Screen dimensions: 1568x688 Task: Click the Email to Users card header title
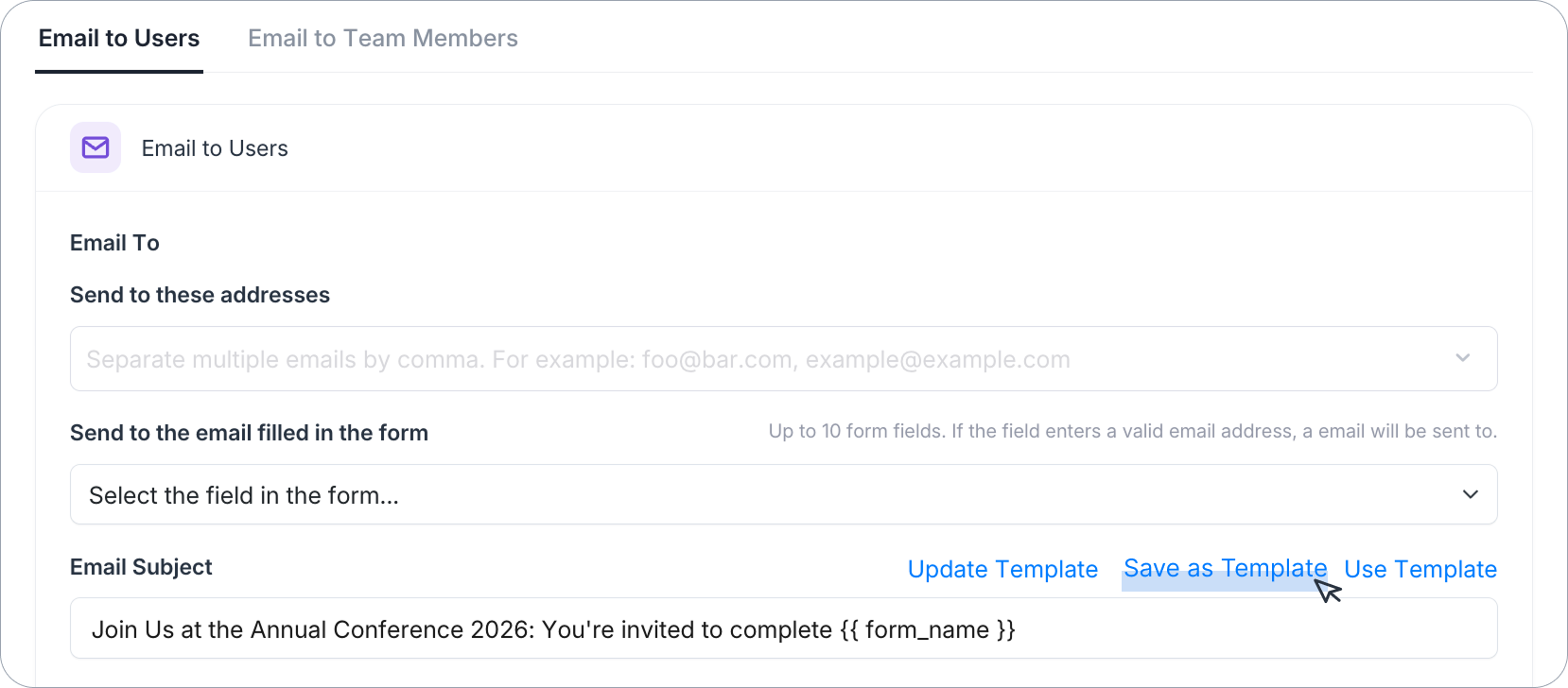(215, 148)
